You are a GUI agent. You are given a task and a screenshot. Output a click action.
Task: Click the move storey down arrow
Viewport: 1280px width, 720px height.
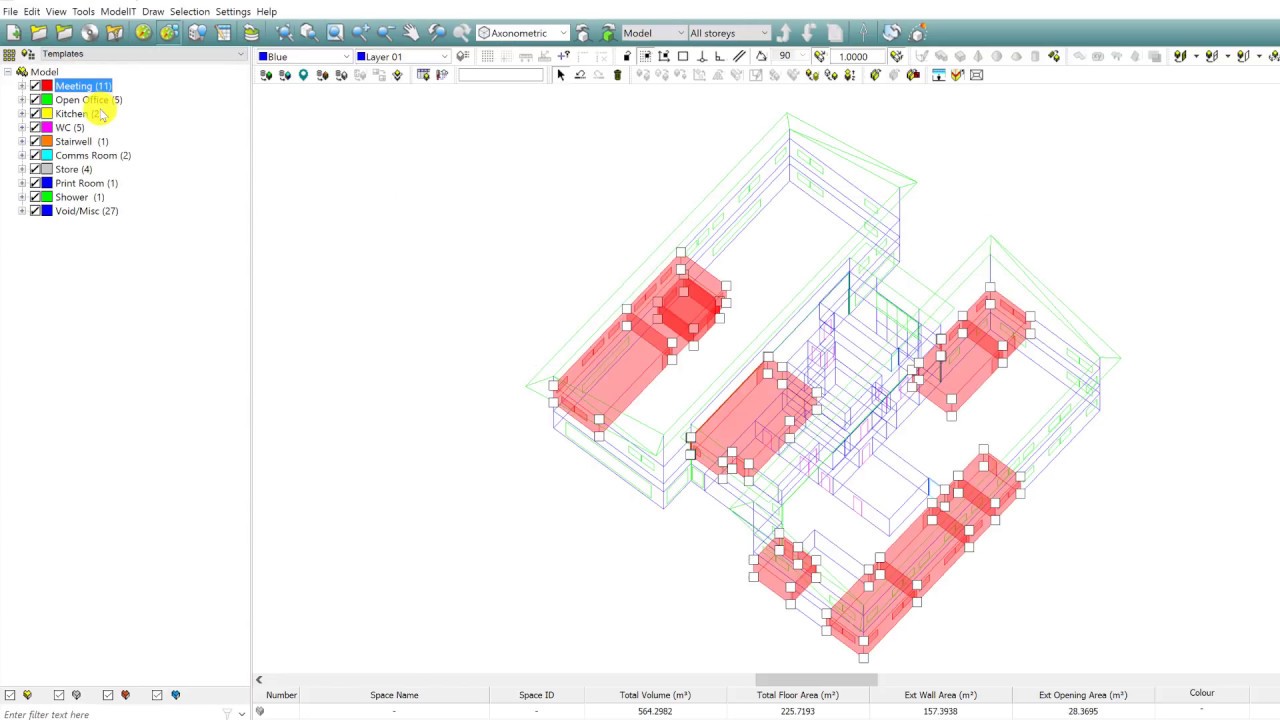(809, 33)
